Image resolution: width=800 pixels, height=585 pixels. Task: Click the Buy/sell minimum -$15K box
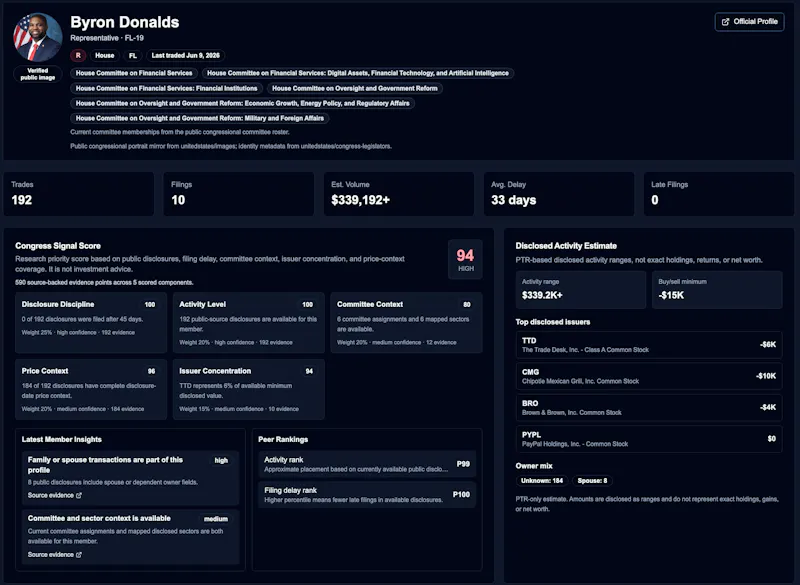point(717,290)
